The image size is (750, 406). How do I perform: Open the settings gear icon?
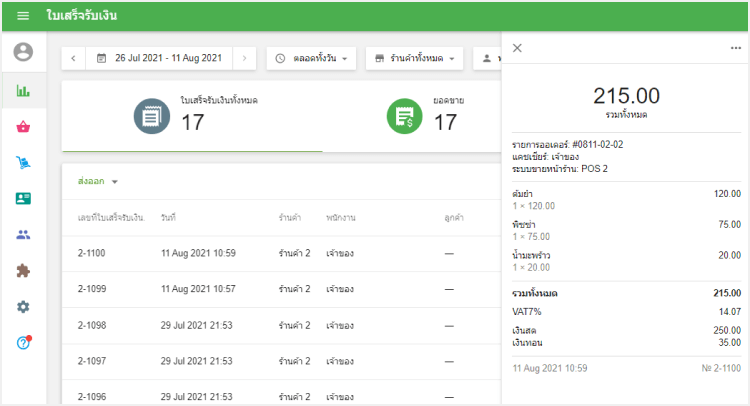pos(23,307)
